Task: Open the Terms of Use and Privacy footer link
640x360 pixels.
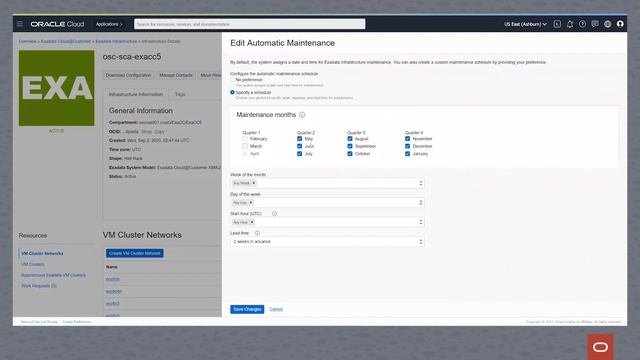Action: (x=39, y=322)
